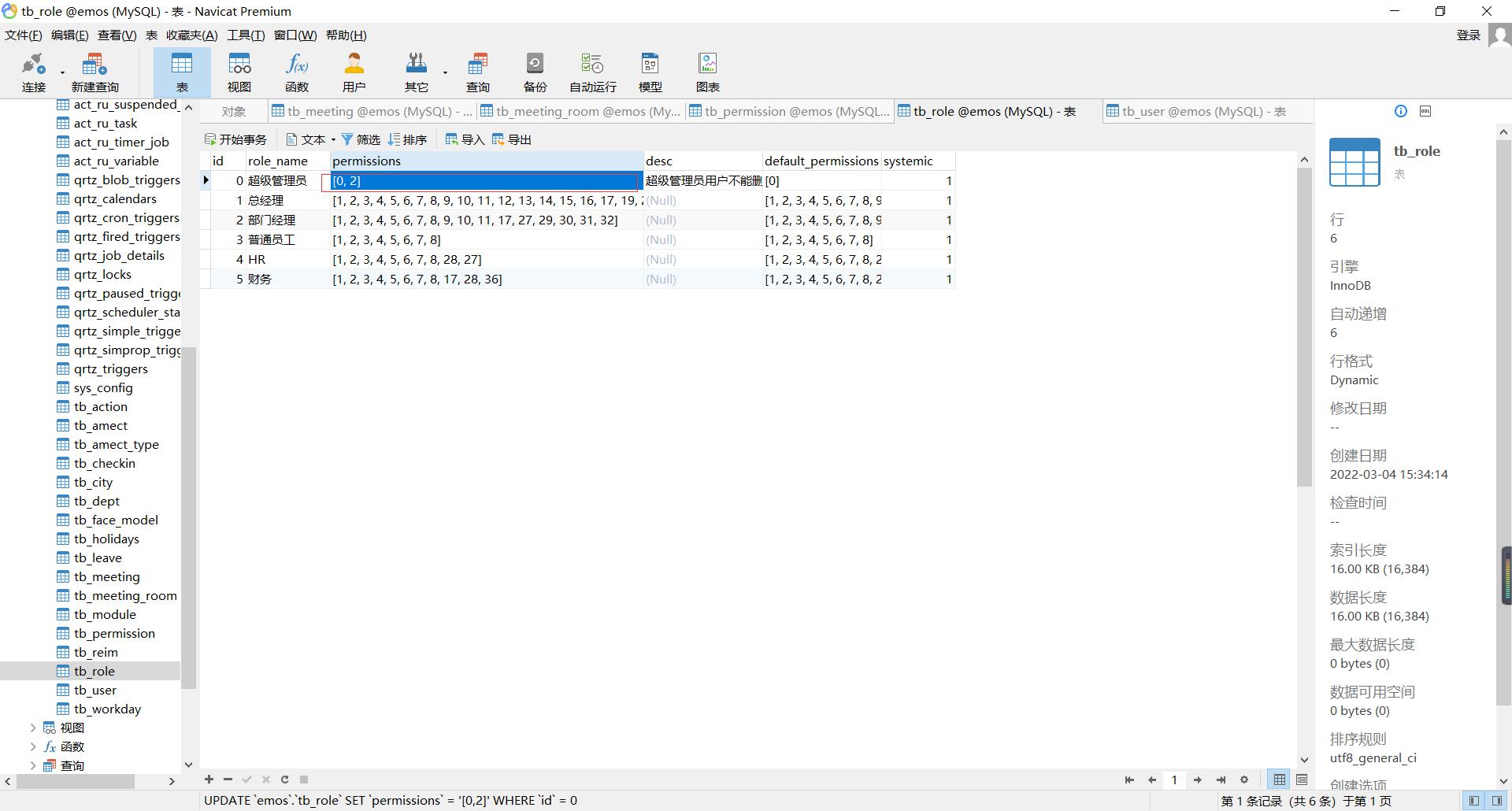Open record limit settings gear
The image size is (1512, 811).
1244,780
